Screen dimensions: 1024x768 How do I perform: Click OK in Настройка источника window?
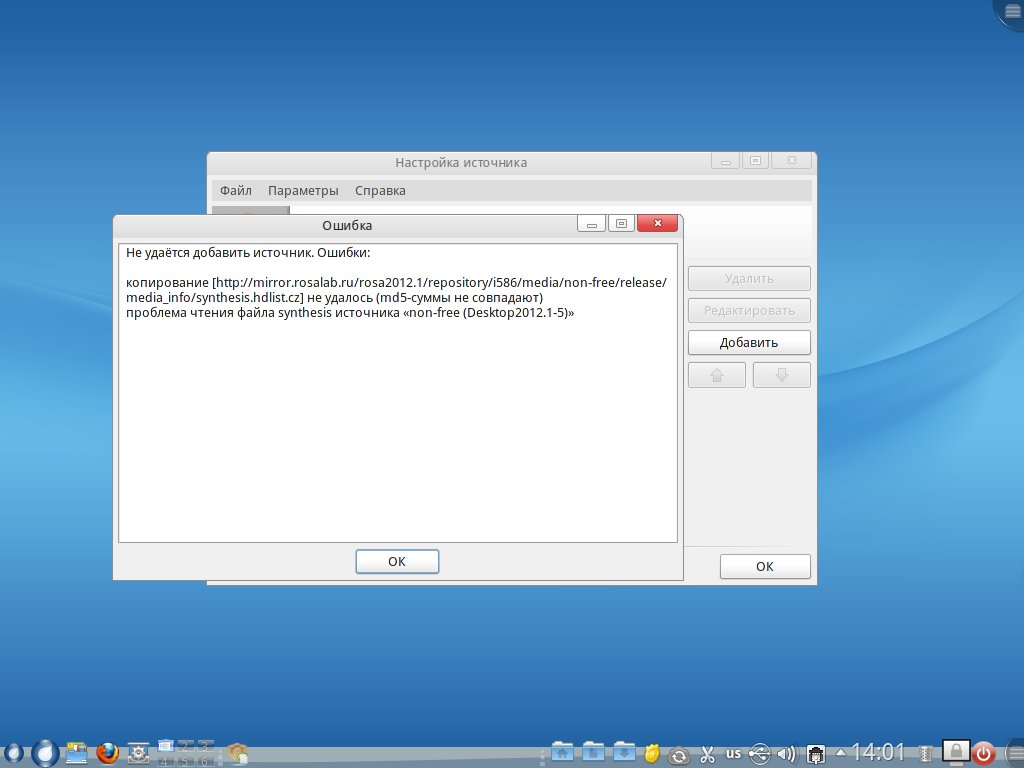tap(765, 566)
